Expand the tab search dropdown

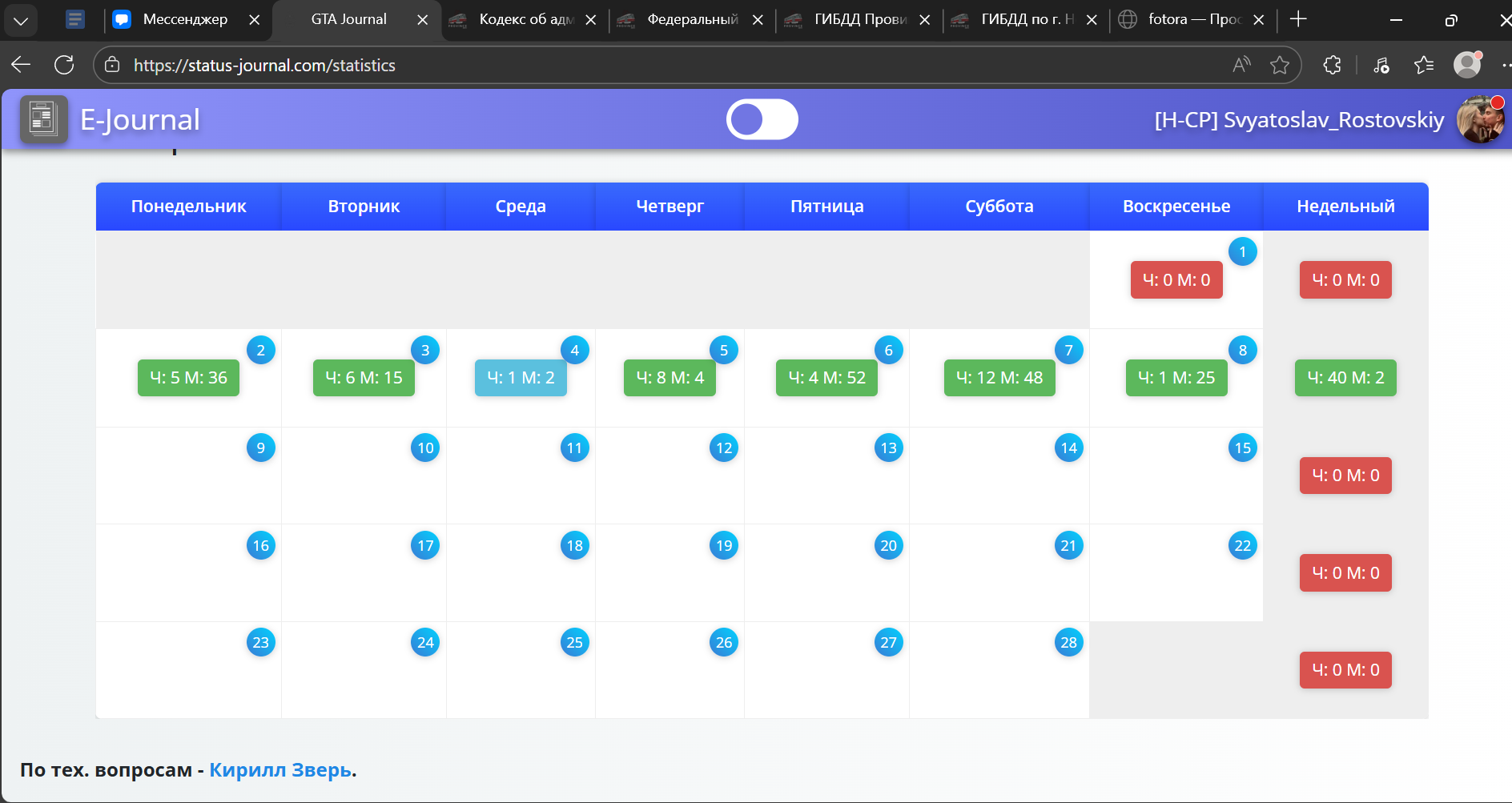21,20
